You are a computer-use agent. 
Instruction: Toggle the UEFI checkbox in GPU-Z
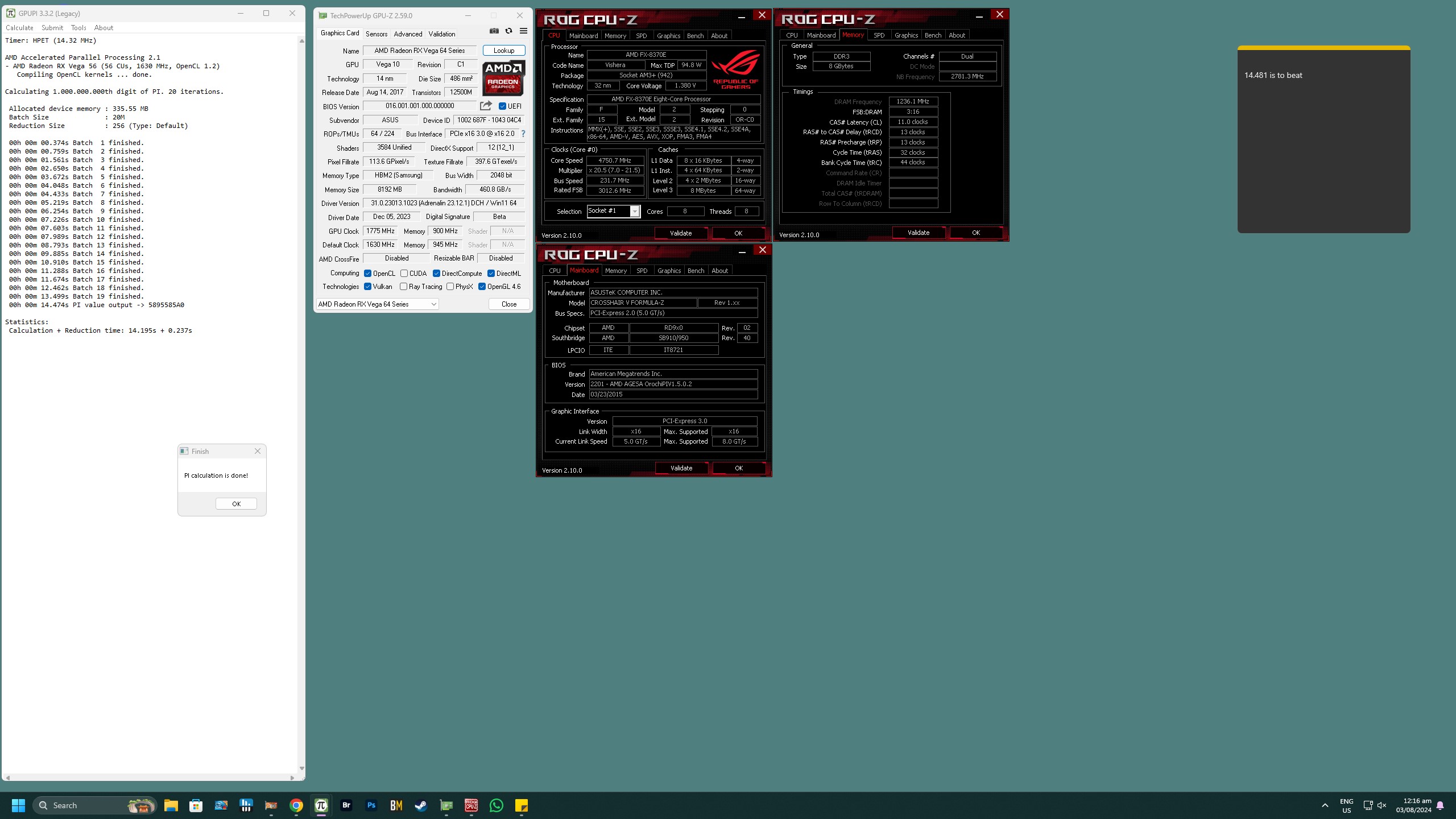click(x=502, y=106)
